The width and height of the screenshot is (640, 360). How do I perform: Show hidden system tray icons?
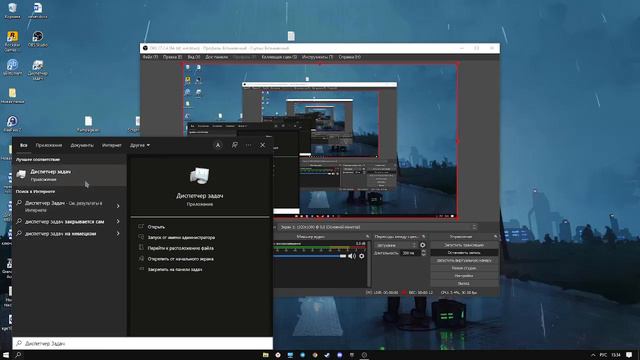[x=593, y=355]
